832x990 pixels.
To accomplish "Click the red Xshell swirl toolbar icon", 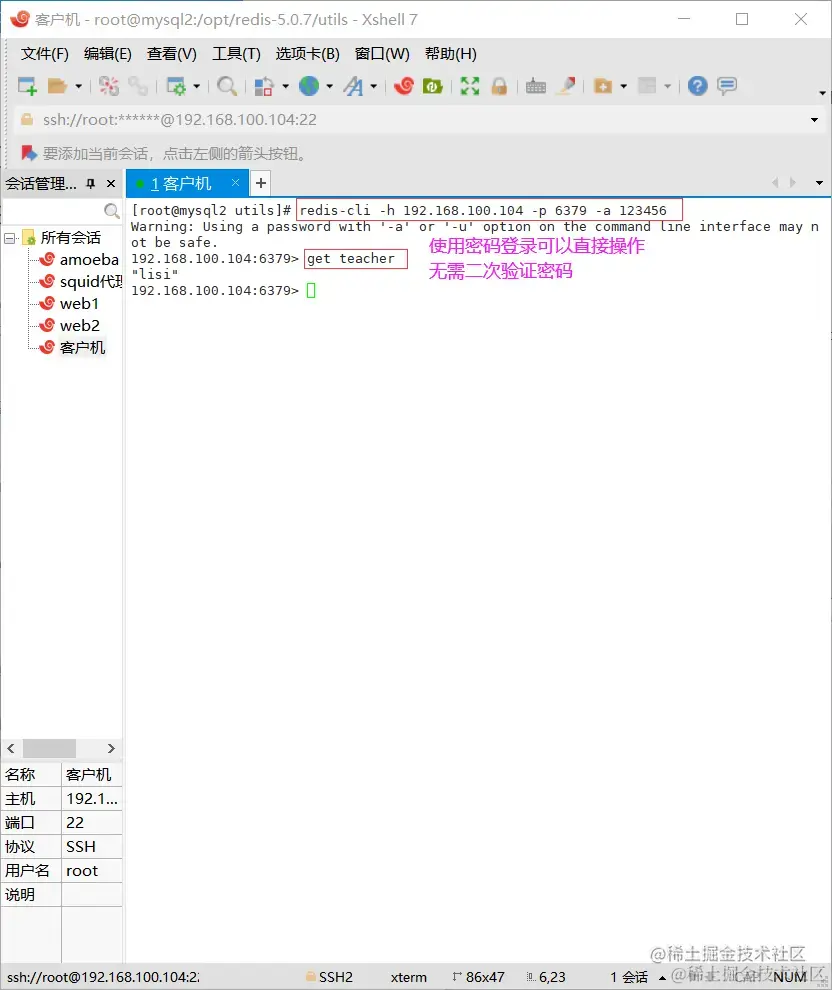I will (x=404, y=86).
